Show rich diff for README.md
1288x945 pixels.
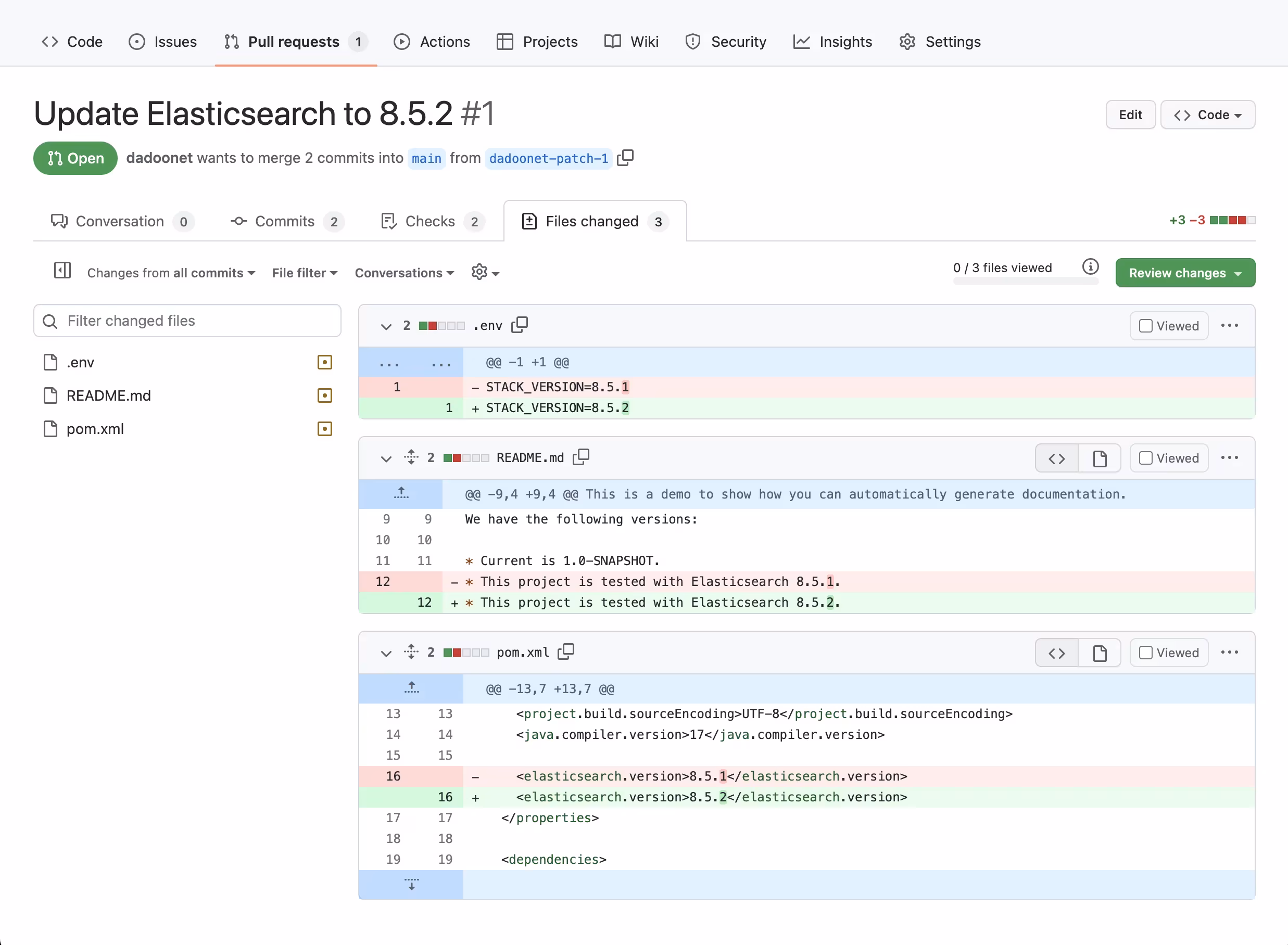click(1099, 458)
